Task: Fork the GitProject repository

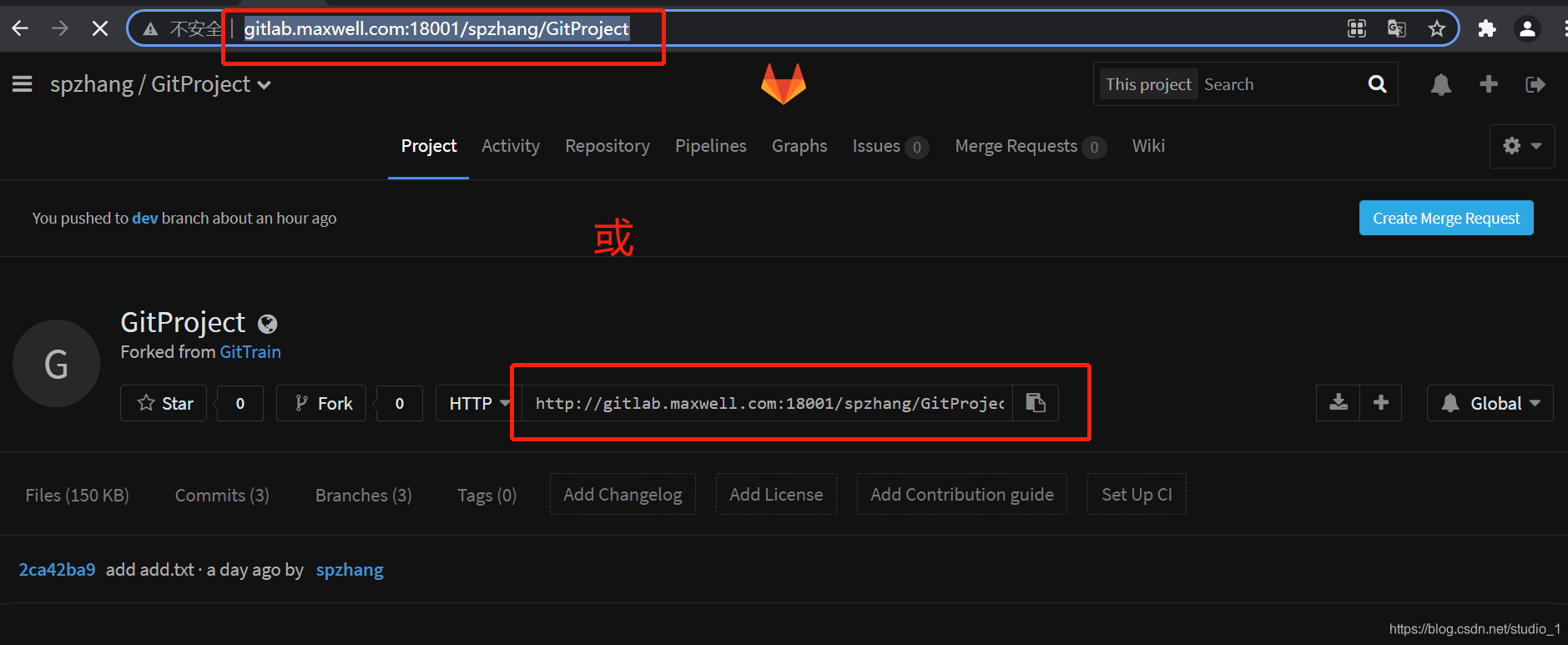Action: coord(321,403)
